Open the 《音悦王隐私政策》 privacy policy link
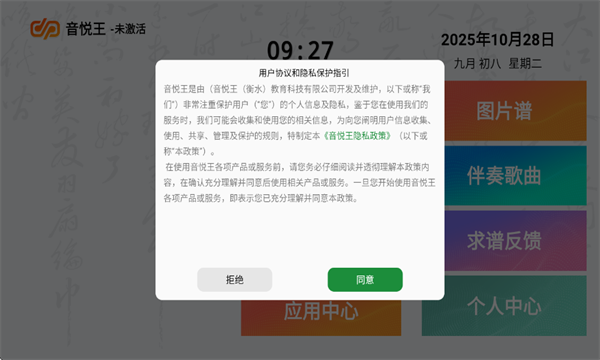600x360 pixels. pos(357,136)
